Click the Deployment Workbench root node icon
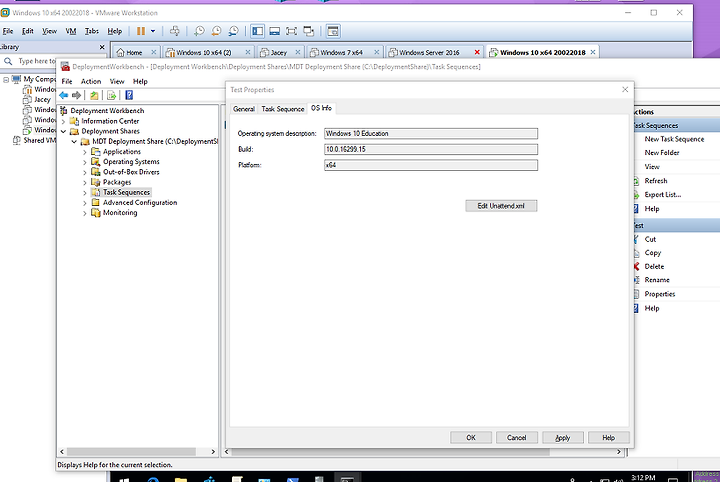 point(64,111)
